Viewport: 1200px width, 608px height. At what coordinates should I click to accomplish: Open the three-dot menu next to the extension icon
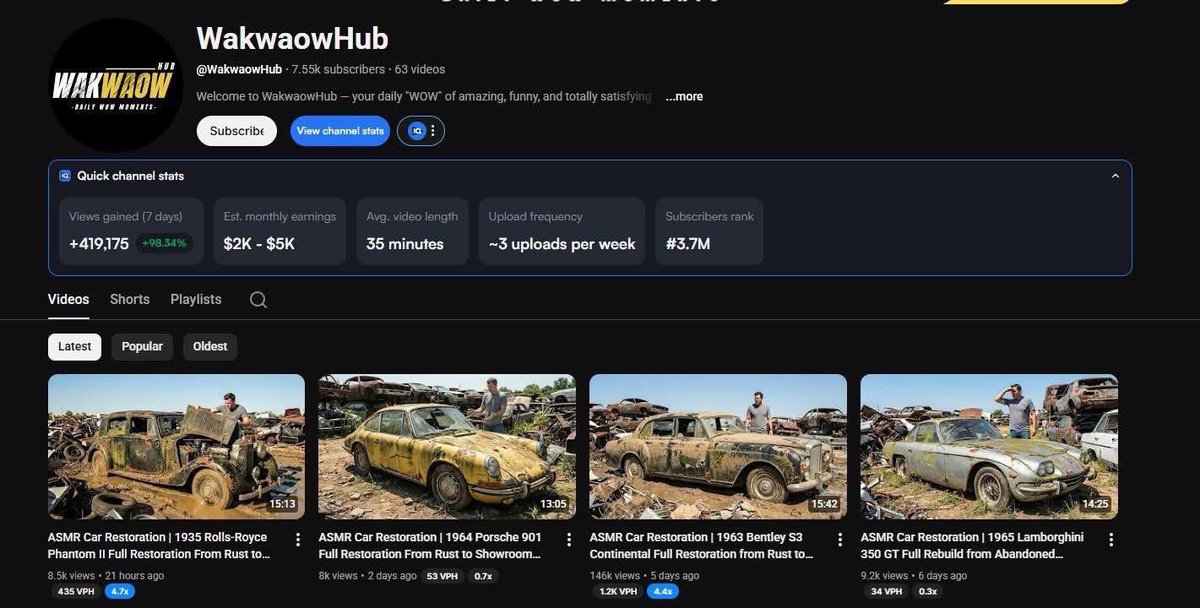pyautogui.click(x=433, y=131)
